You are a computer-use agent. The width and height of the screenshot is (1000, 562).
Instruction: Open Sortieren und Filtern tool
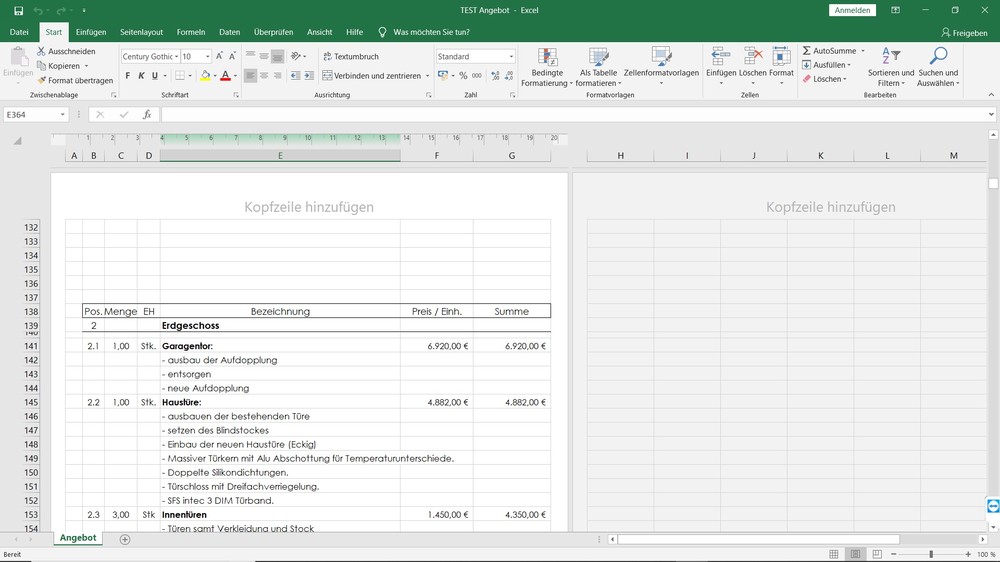click(890, 58)
